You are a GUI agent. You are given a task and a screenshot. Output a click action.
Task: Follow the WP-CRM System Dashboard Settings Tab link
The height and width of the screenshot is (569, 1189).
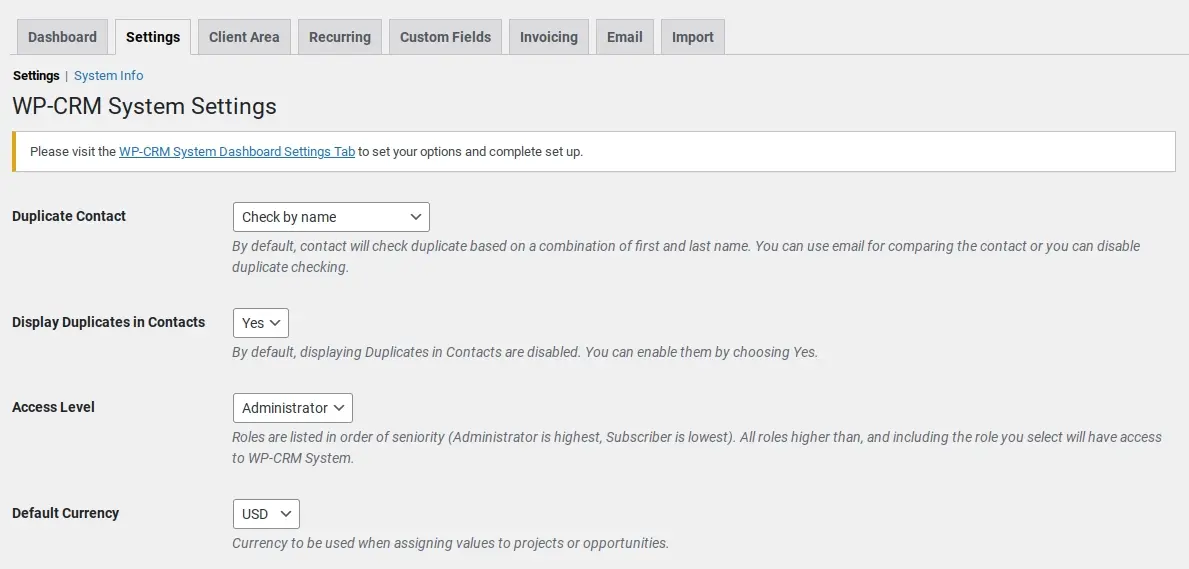point(237,152)
